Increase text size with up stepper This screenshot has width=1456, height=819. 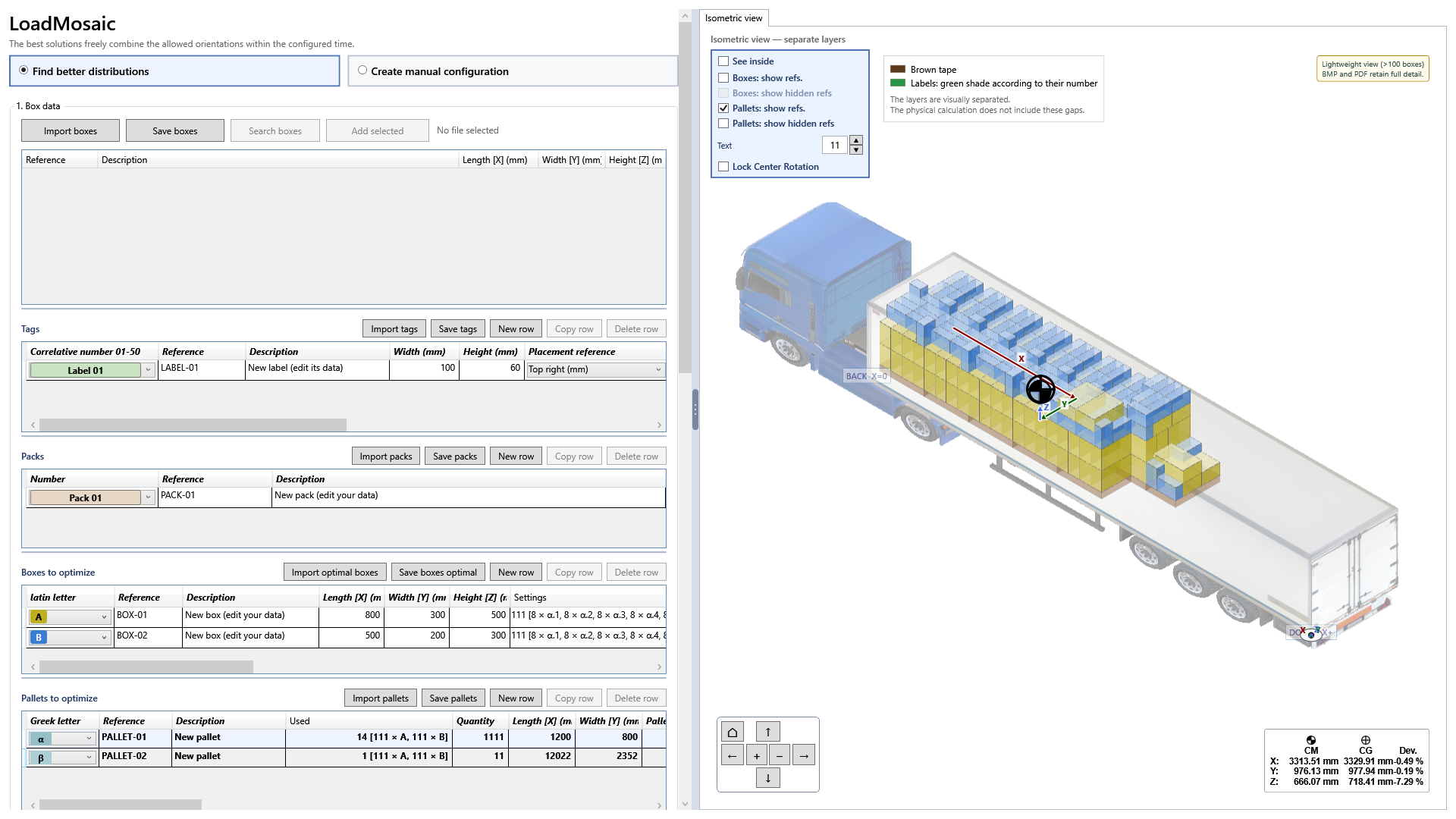(856, 140)
